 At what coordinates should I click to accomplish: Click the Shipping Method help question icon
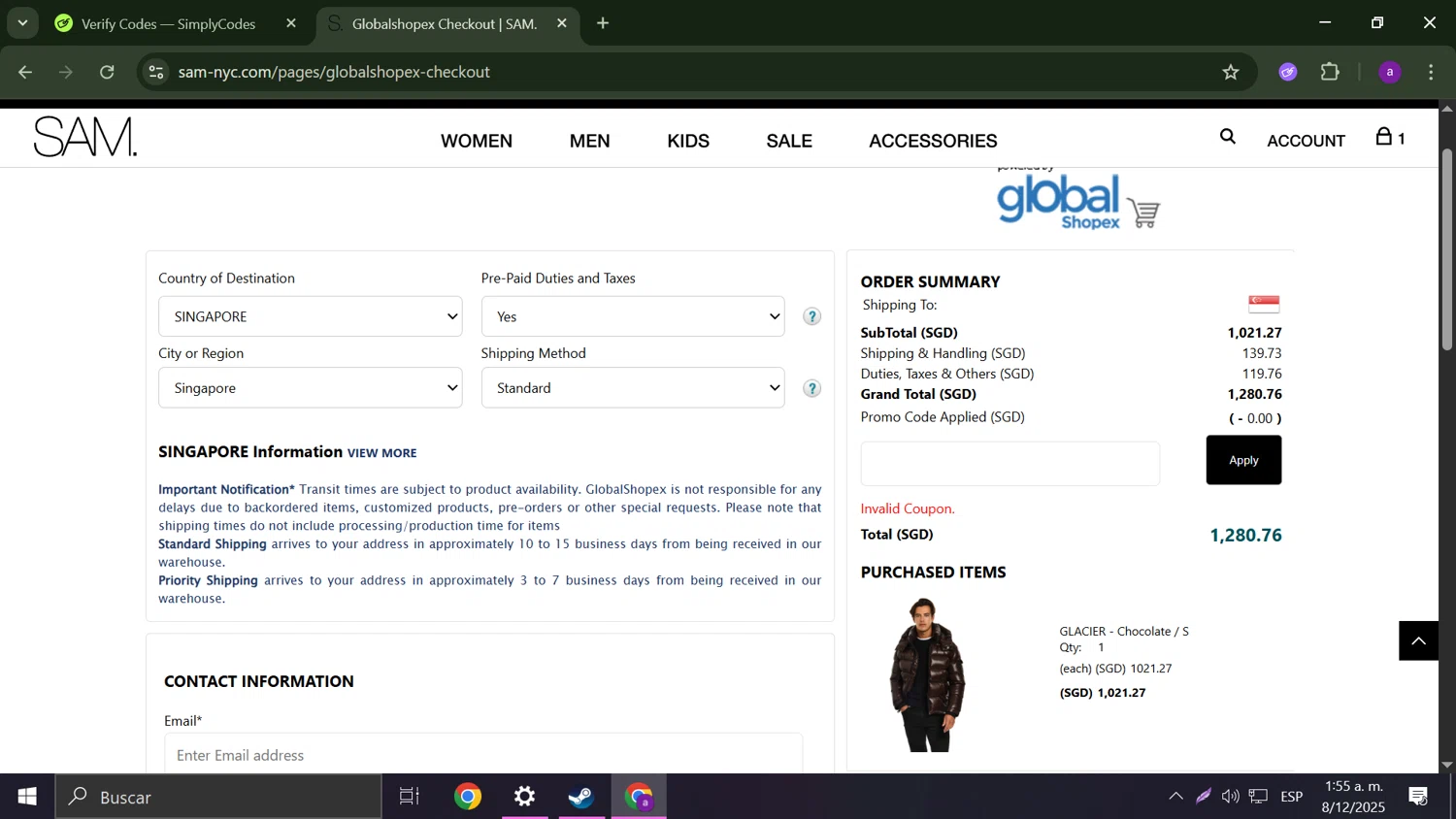(812, 388)
